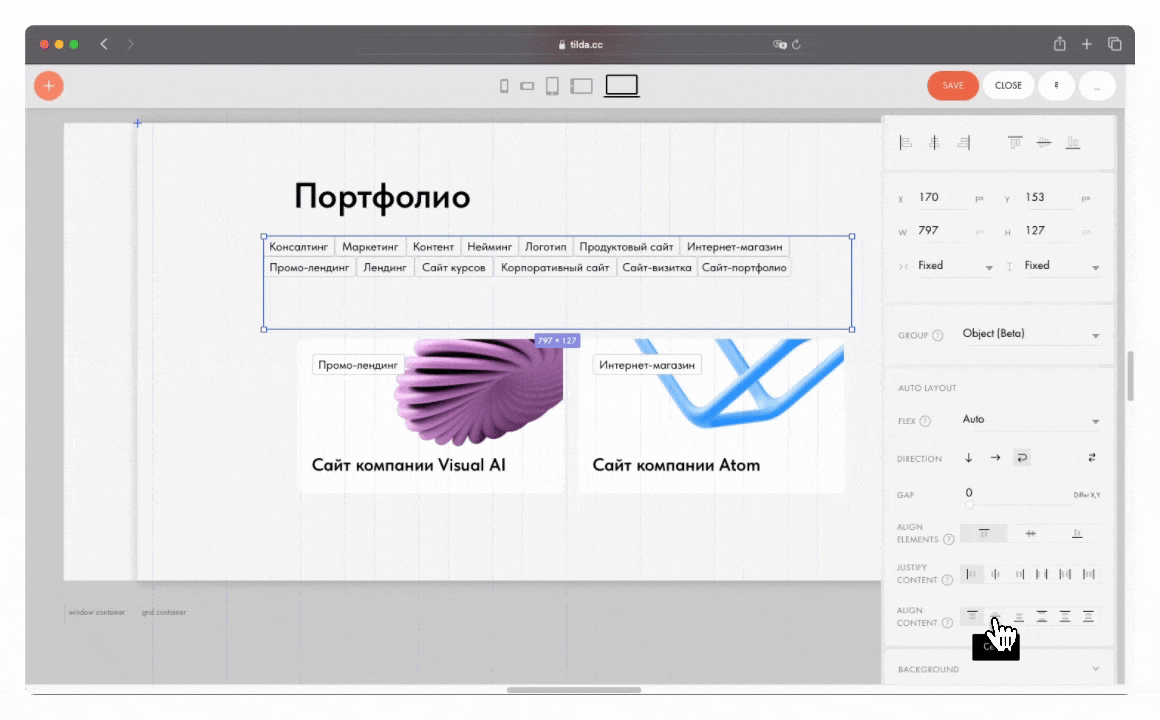Set Align Content to start
Viewport: 1160px width, 720px height.
click(x=972, y=616)
